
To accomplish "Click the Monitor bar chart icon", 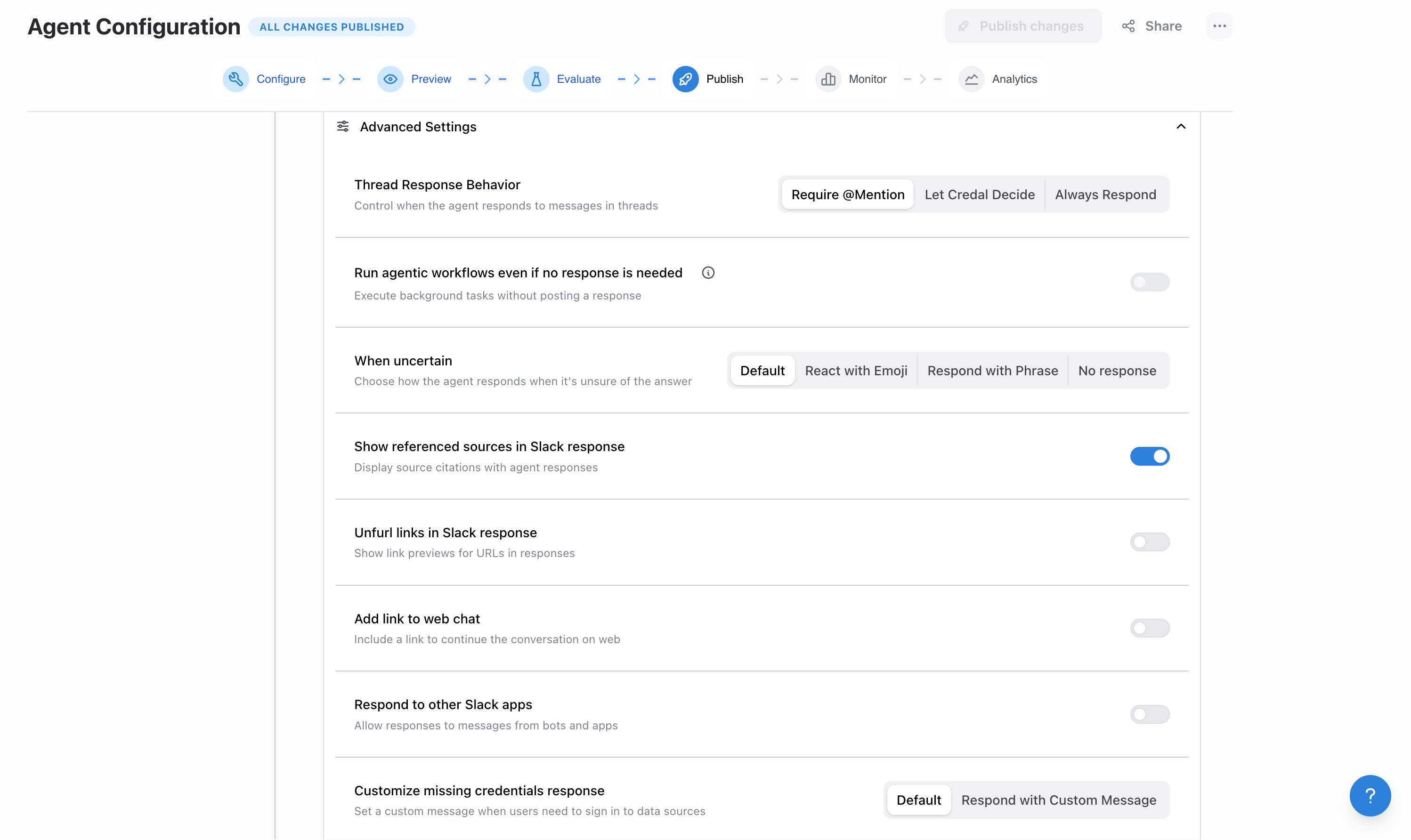I will pos(828,79).
